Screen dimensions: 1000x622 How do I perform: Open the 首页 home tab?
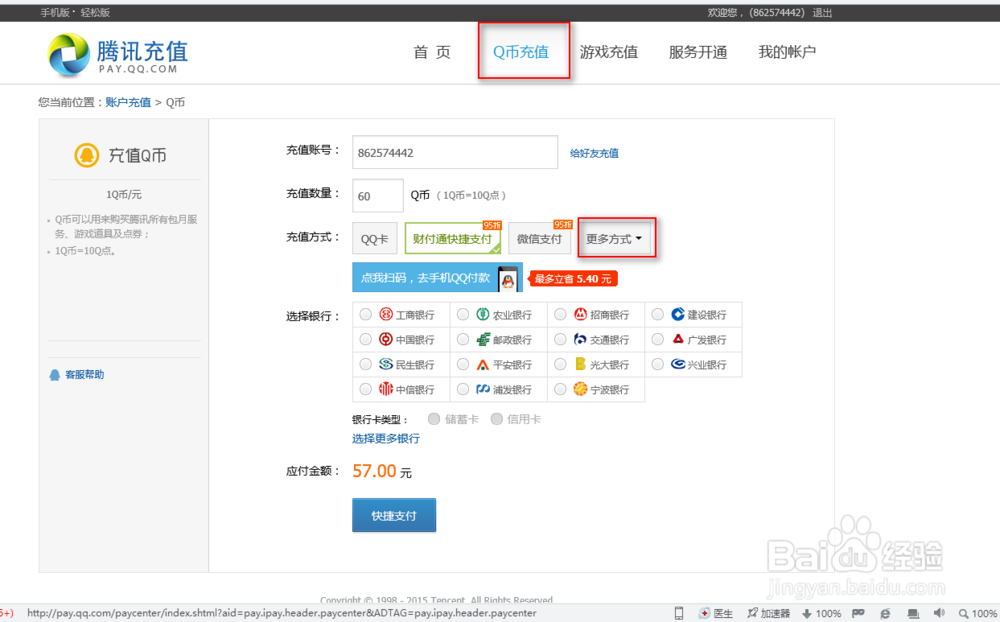point(432,52)
